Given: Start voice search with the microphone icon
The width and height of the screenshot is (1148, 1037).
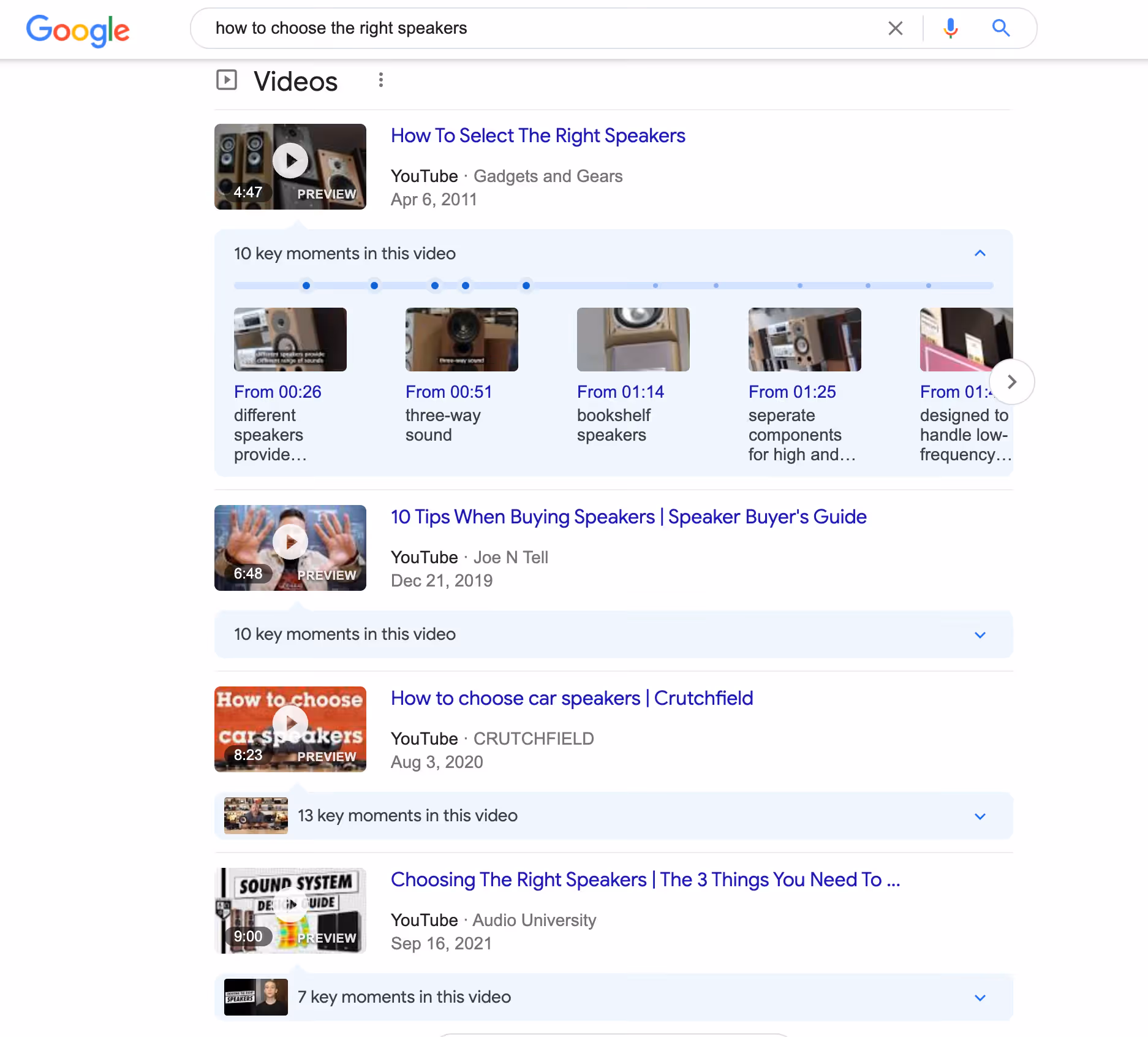Looking at the screenshot, I should (x=950, y=28).
